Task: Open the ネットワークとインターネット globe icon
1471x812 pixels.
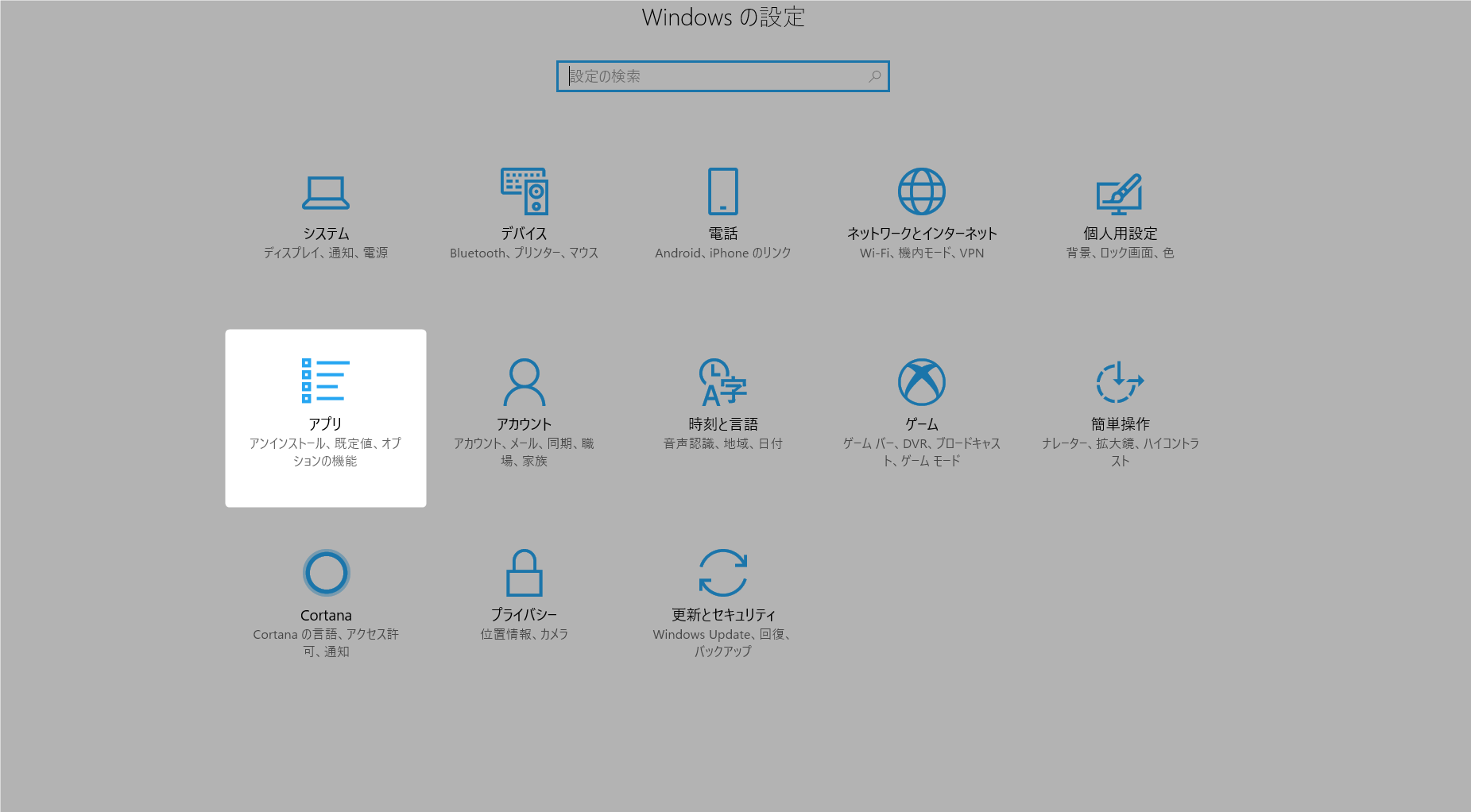Action: [922, 191]
